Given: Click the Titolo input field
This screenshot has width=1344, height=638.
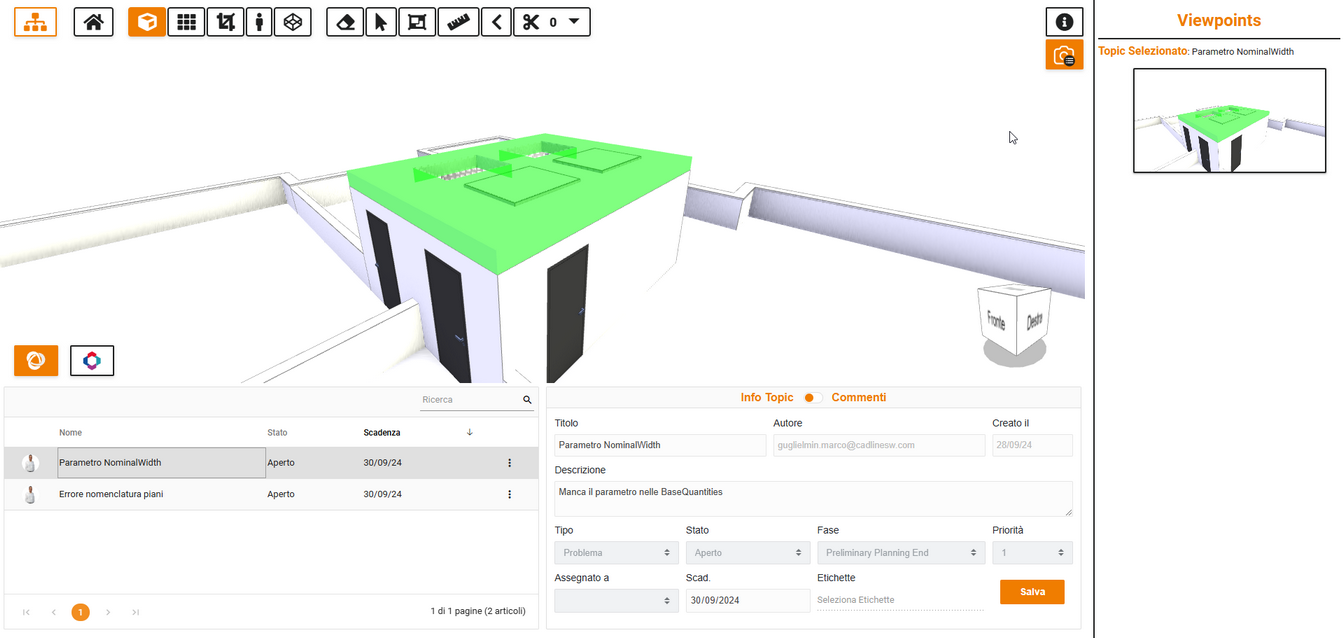Looking at the screenshot, I should click(x=660, y=445).
